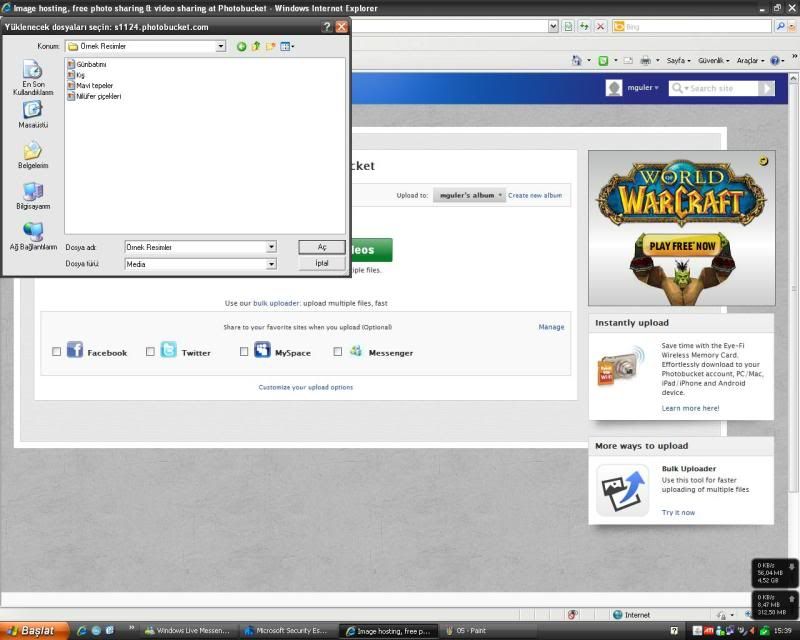Click the Aç button
The image size is (800, 640).
(x=322, y=247)
